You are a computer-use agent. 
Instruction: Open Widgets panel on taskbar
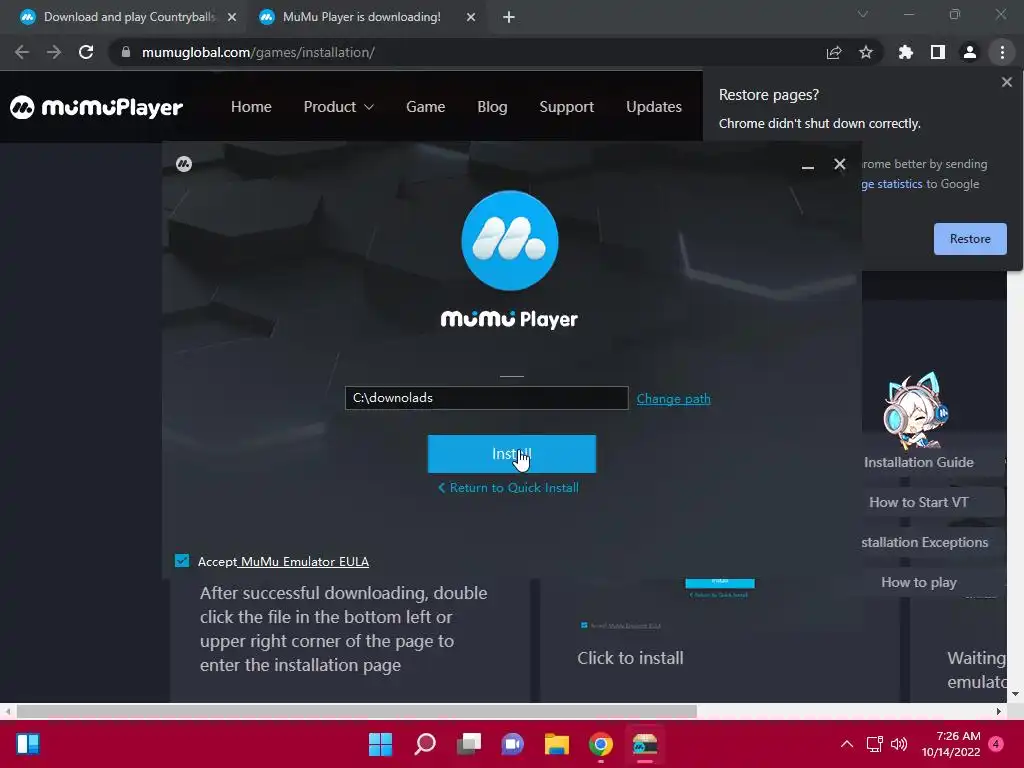[27, 744]
